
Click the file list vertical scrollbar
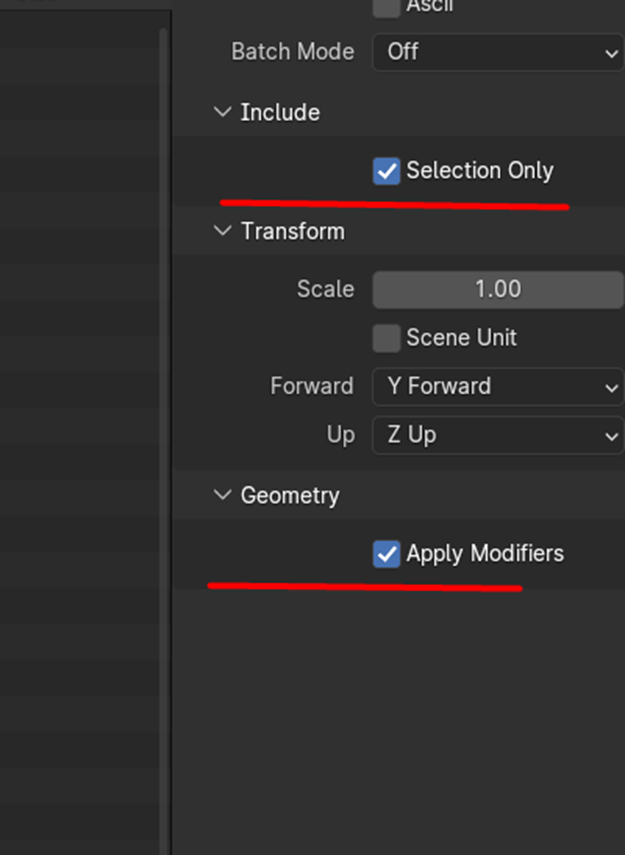(164, 400)
